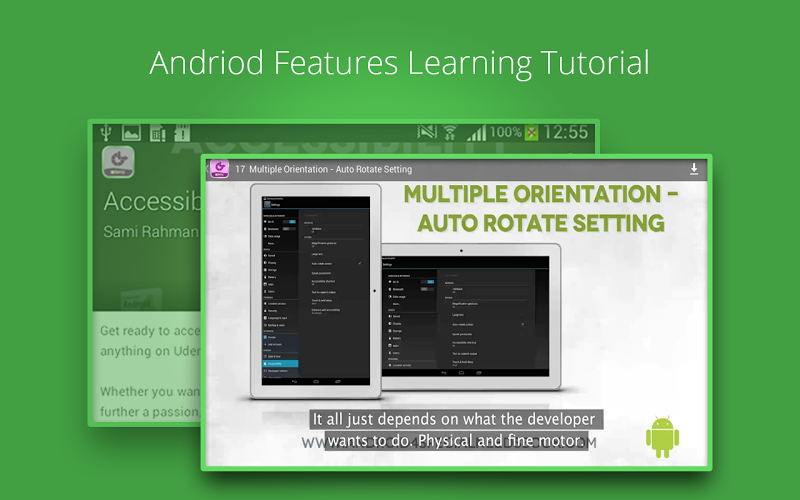Tap the muted vibrate icon in status bar

point(427,133)
